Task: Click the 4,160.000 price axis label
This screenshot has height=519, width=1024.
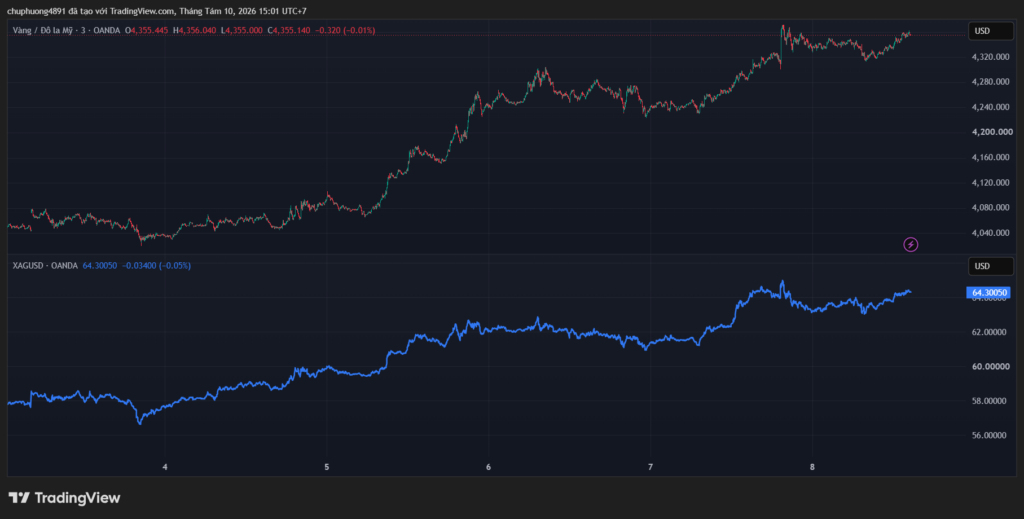Action: [991, 157]
